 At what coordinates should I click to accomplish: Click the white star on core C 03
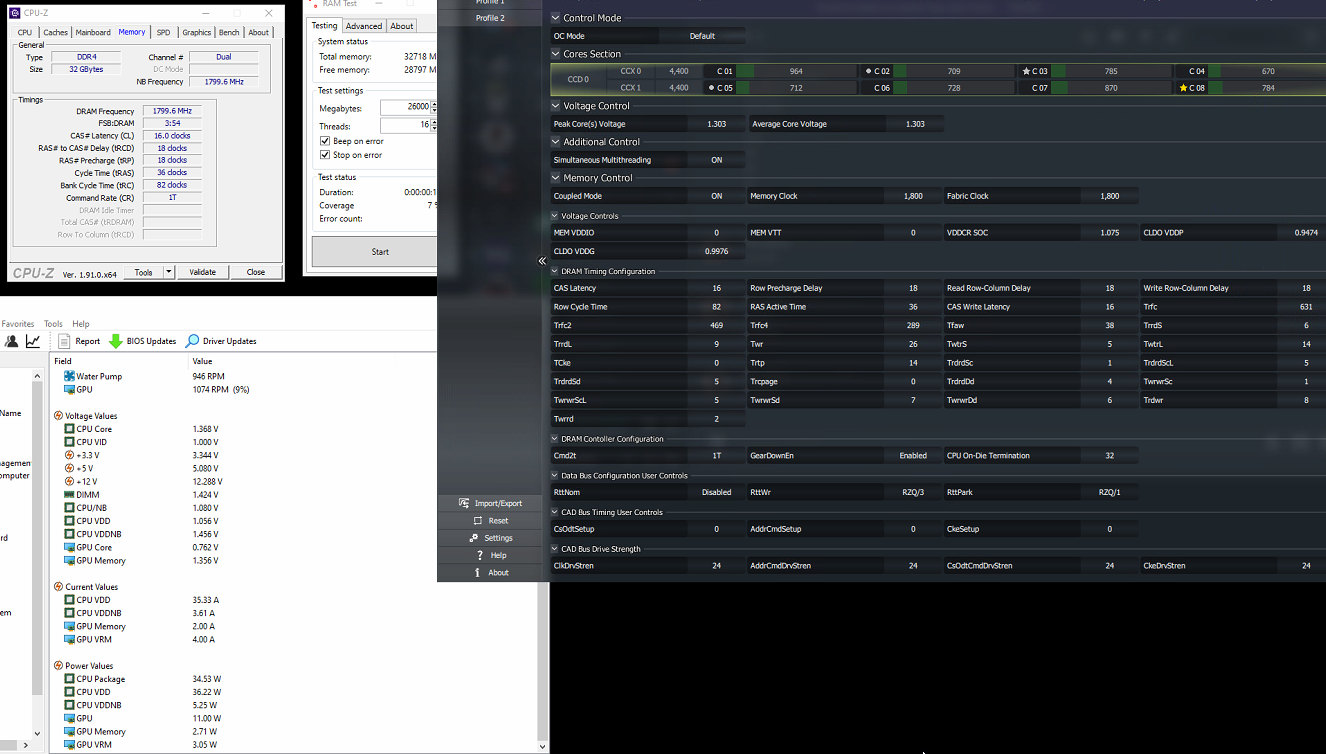click(x=1026, y=71)
